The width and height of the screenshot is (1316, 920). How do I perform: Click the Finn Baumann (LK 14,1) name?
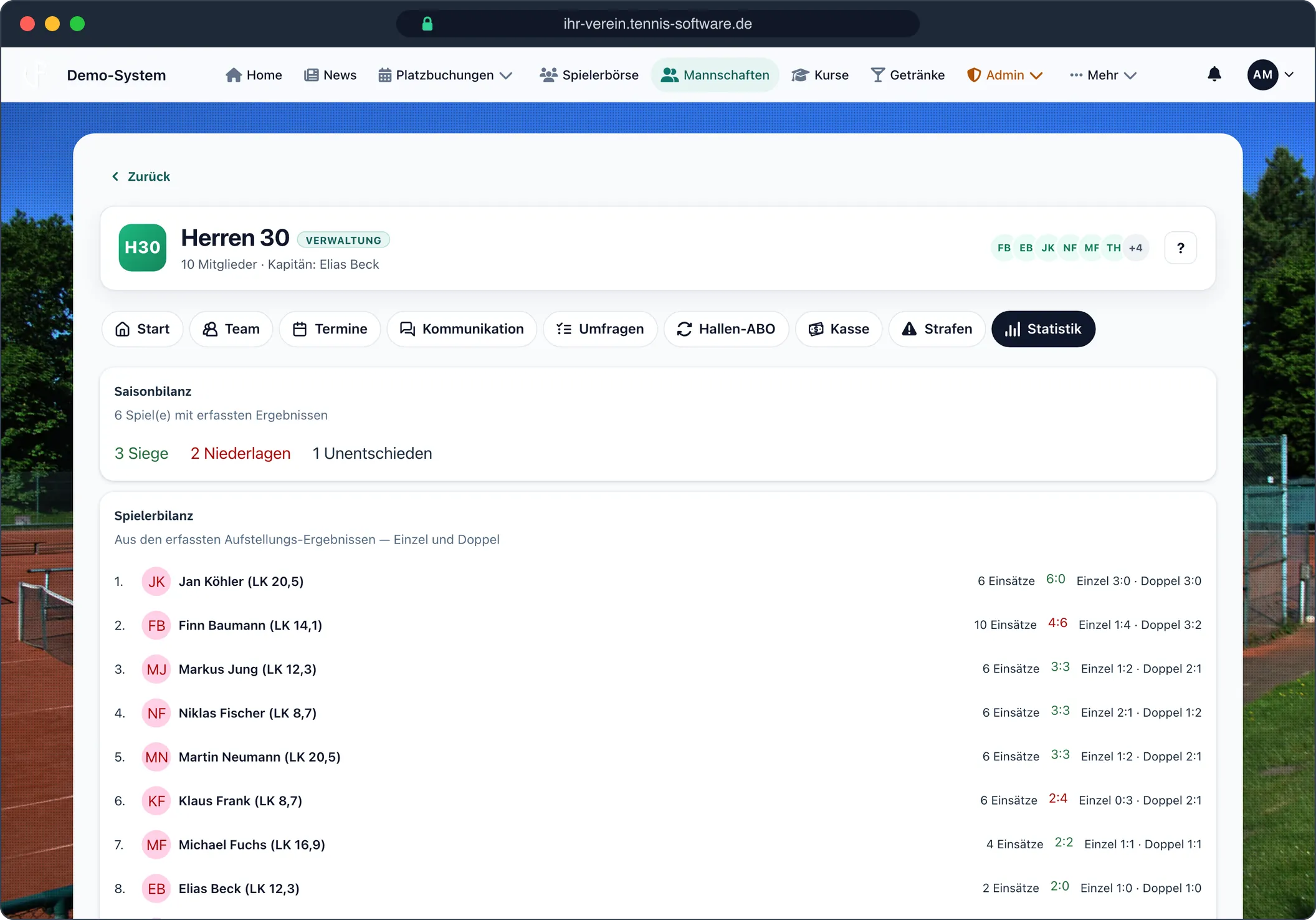[250, 625]
